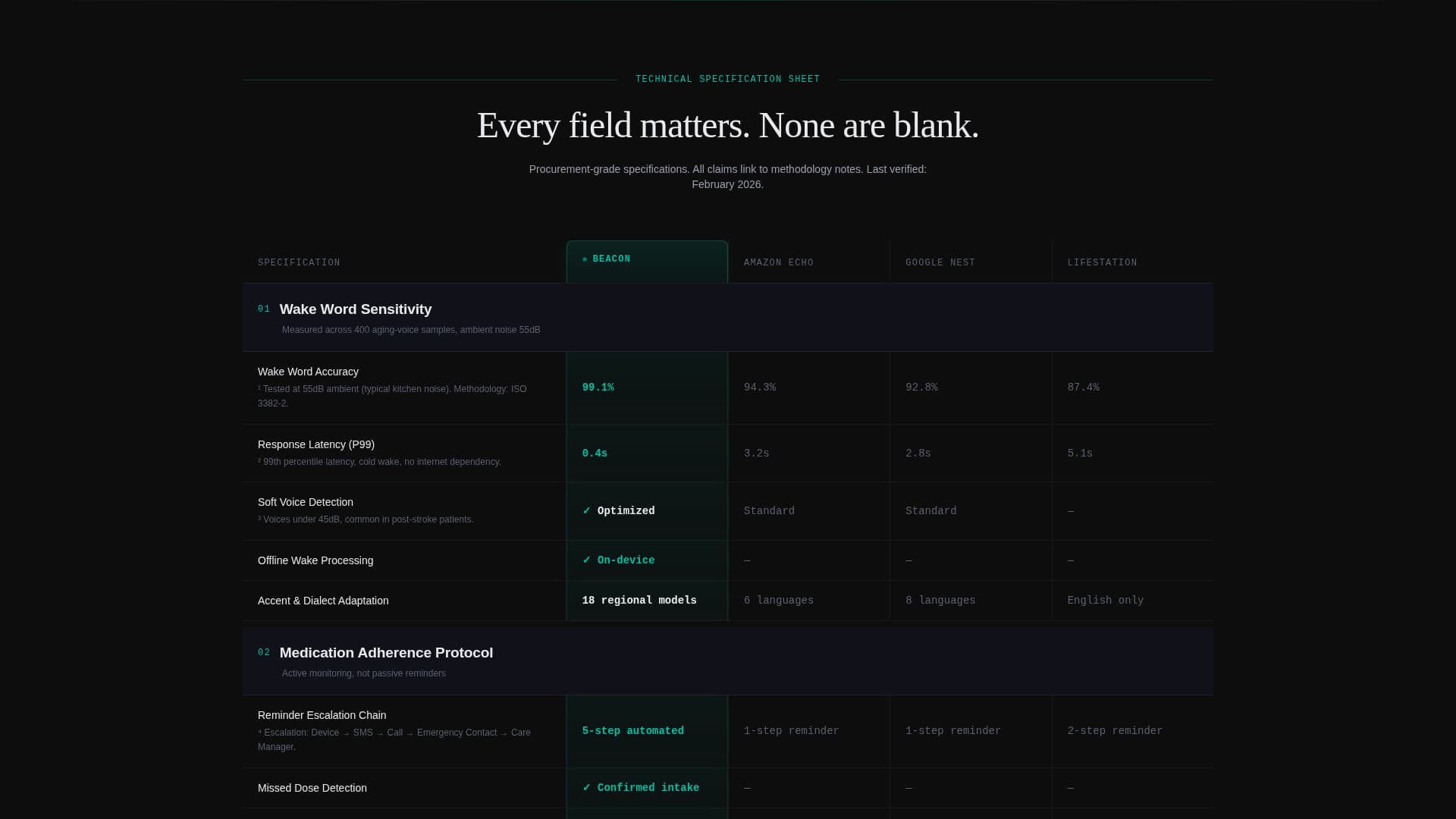
Task: Click the Wake Word Sensitivity section heading
Action: [356, 309]
